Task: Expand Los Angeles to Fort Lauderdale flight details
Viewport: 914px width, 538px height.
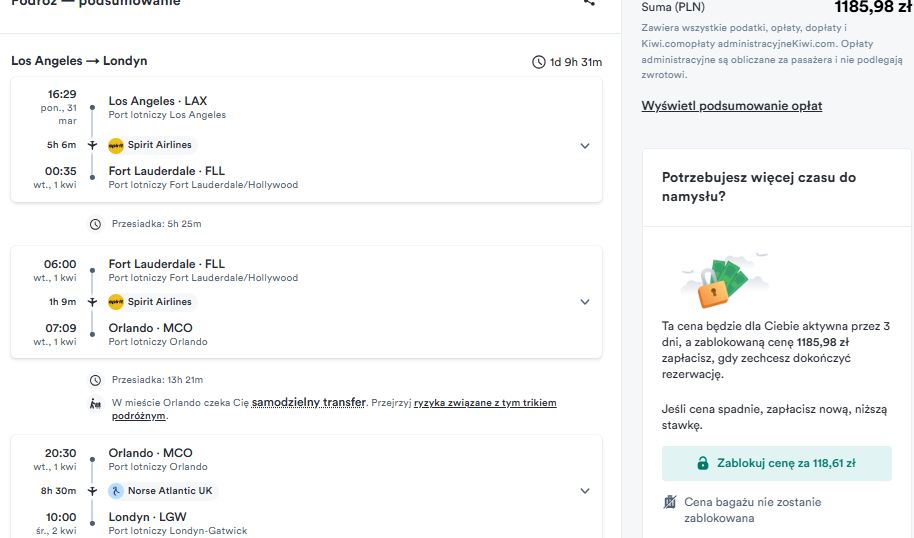Action: click(x=585, y=146)
